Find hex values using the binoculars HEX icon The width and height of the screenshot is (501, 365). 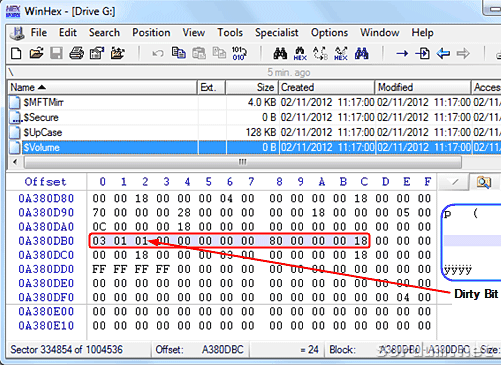tap(300, 53)
